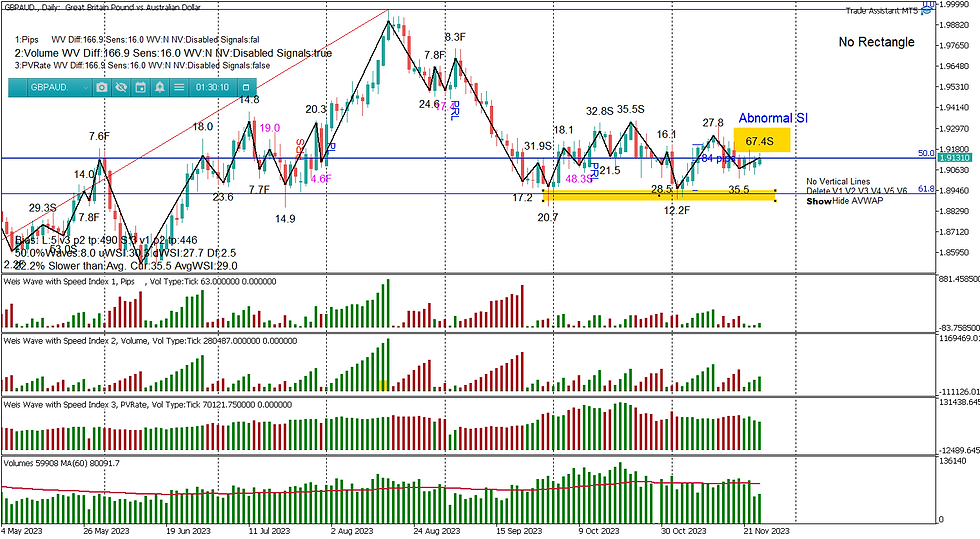Click the GBPAUD Daily chart title text
The height and width of the screenshot is (539, 980).
[102, 8]
